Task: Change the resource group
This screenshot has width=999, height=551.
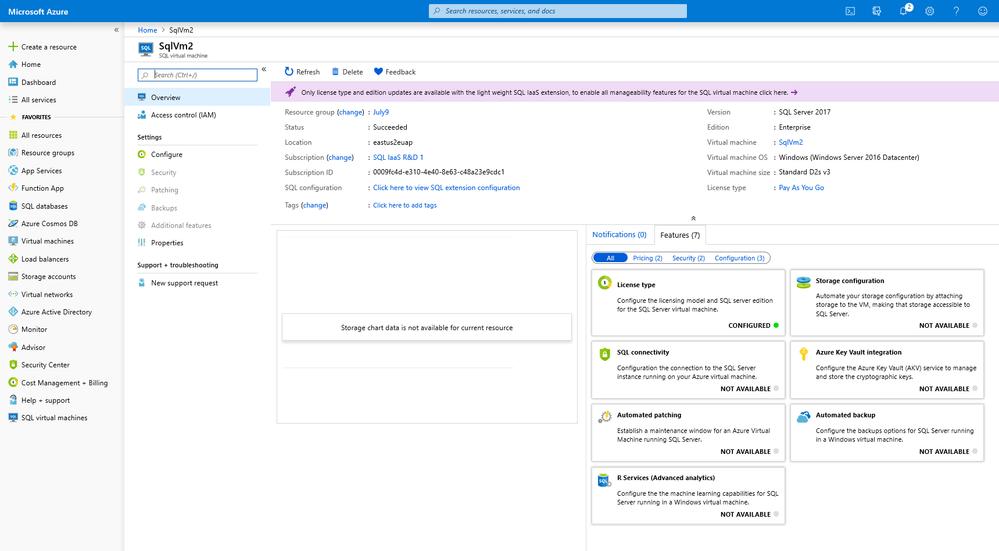Action: pos(350,112)
